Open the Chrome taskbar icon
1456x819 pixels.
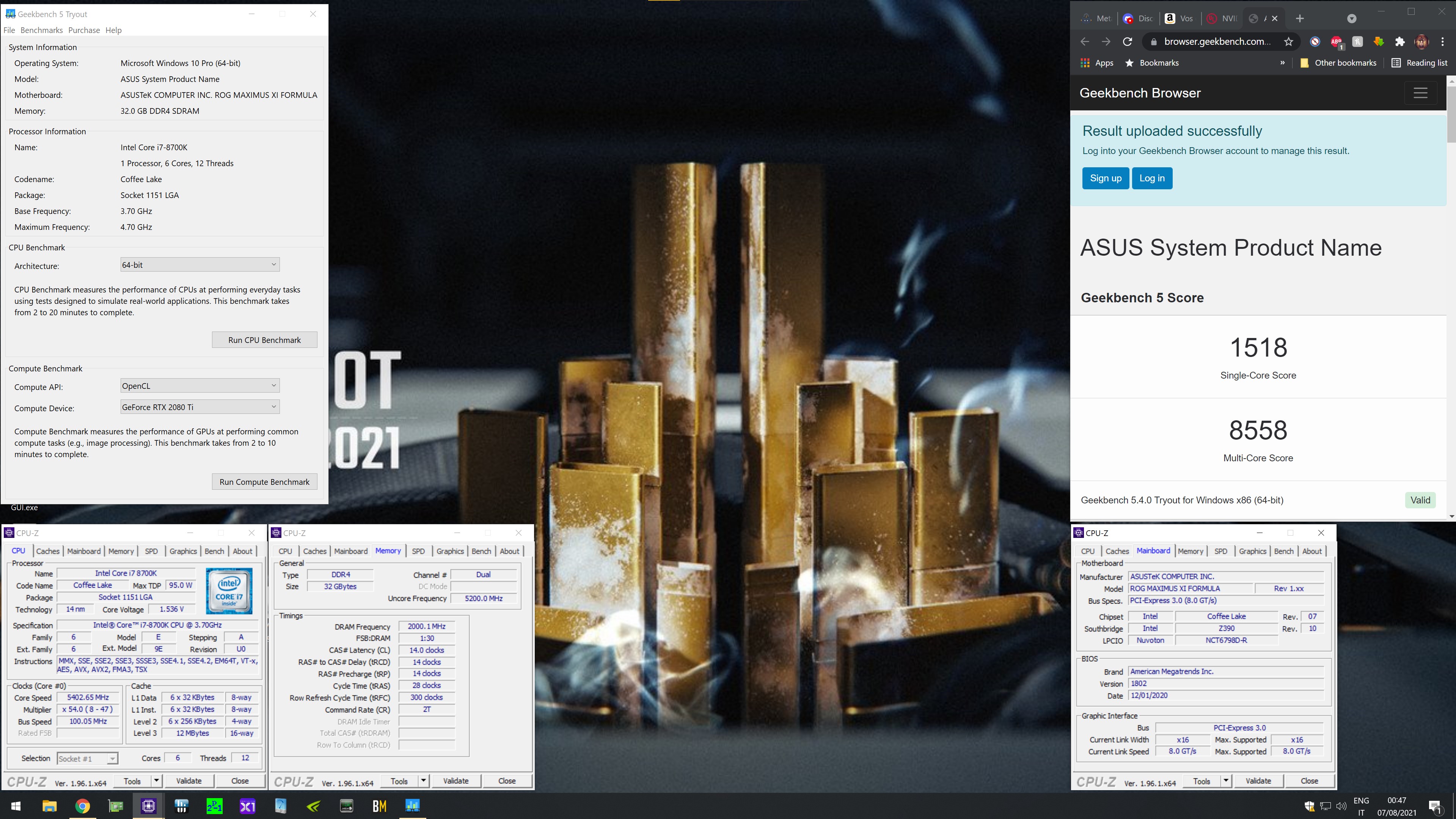pos(83,806)
